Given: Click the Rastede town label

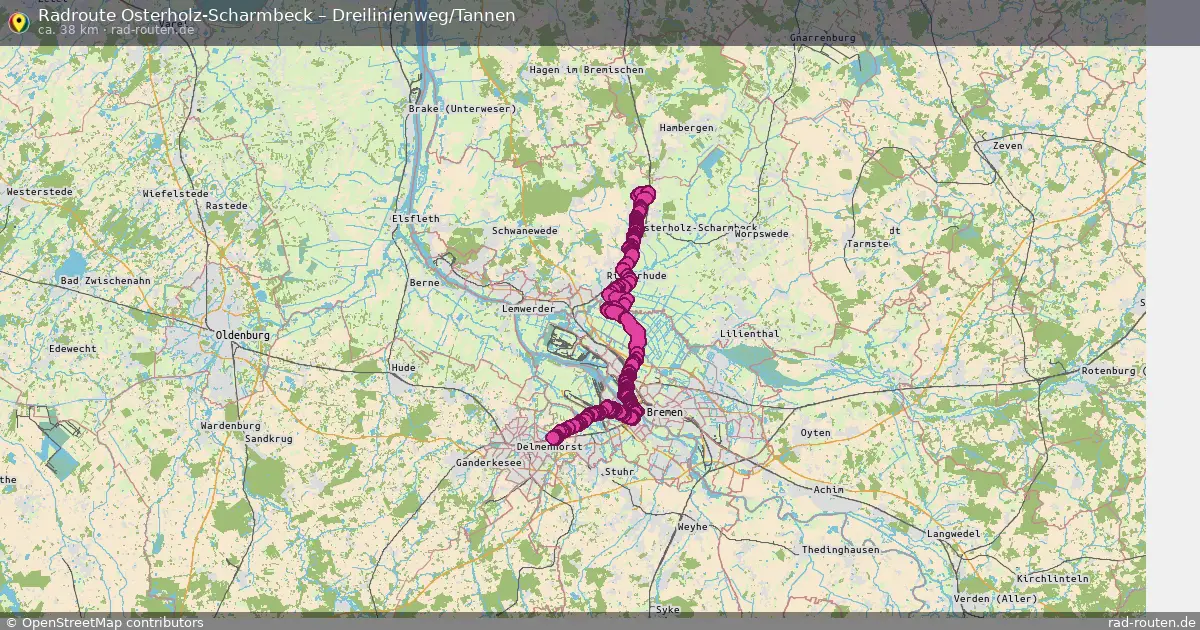Looking at the screenshot, I should 226,205.
